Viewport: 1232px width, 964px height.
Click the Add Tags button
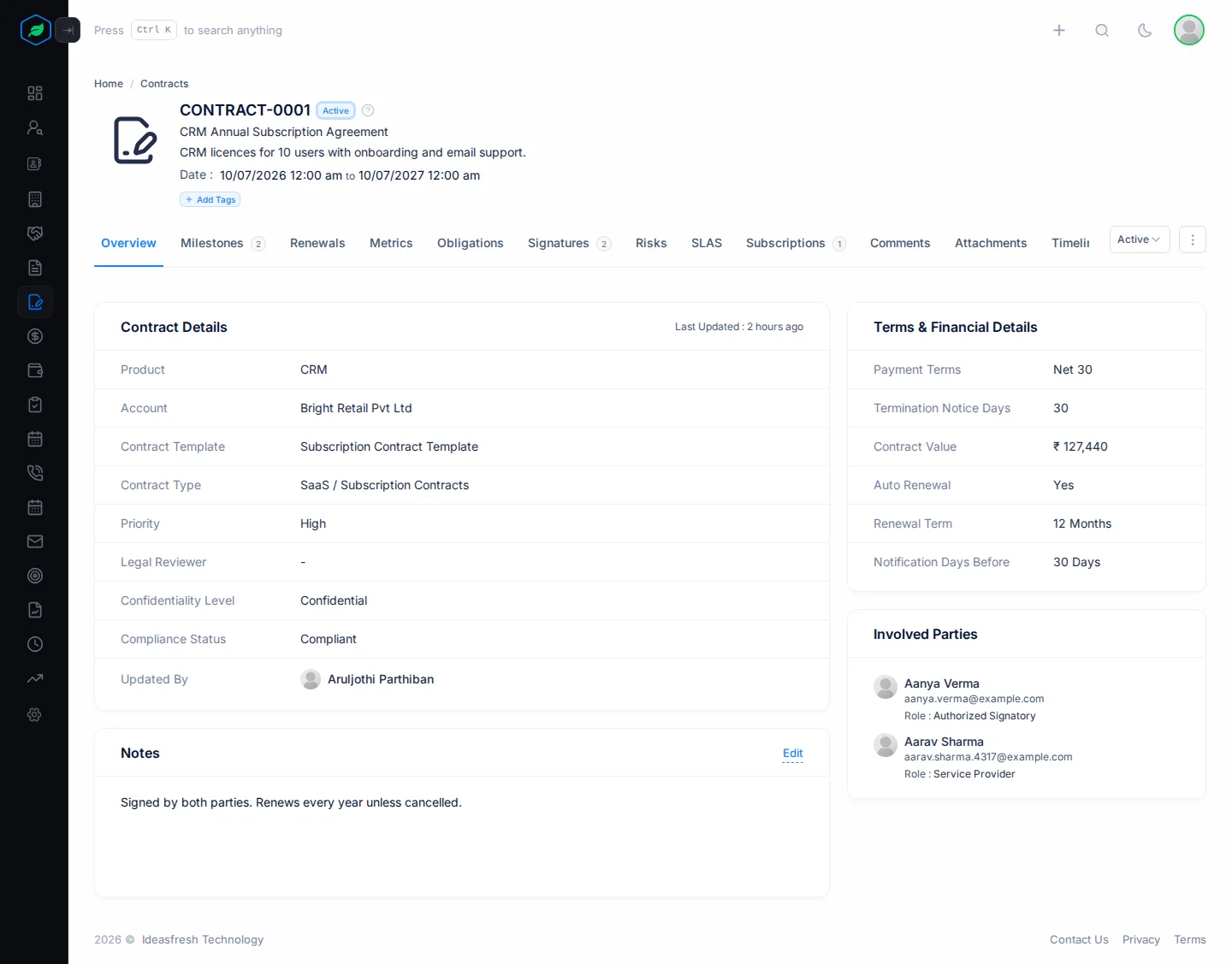click(x=210, y=199)
